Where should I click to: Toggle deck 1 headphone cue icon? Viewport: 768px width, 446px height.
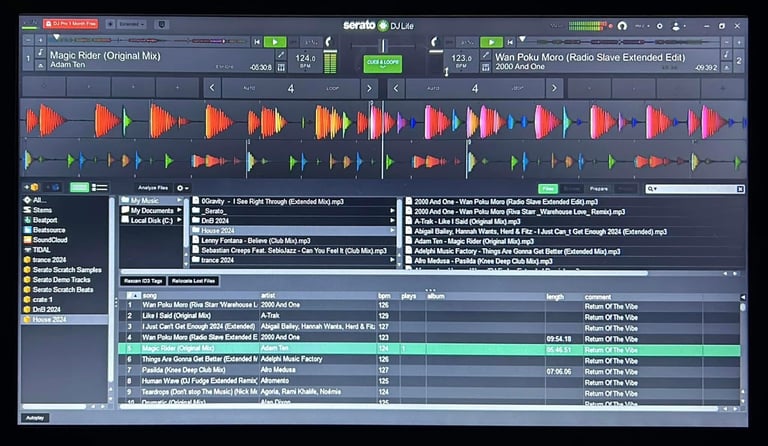pos(329,42)
